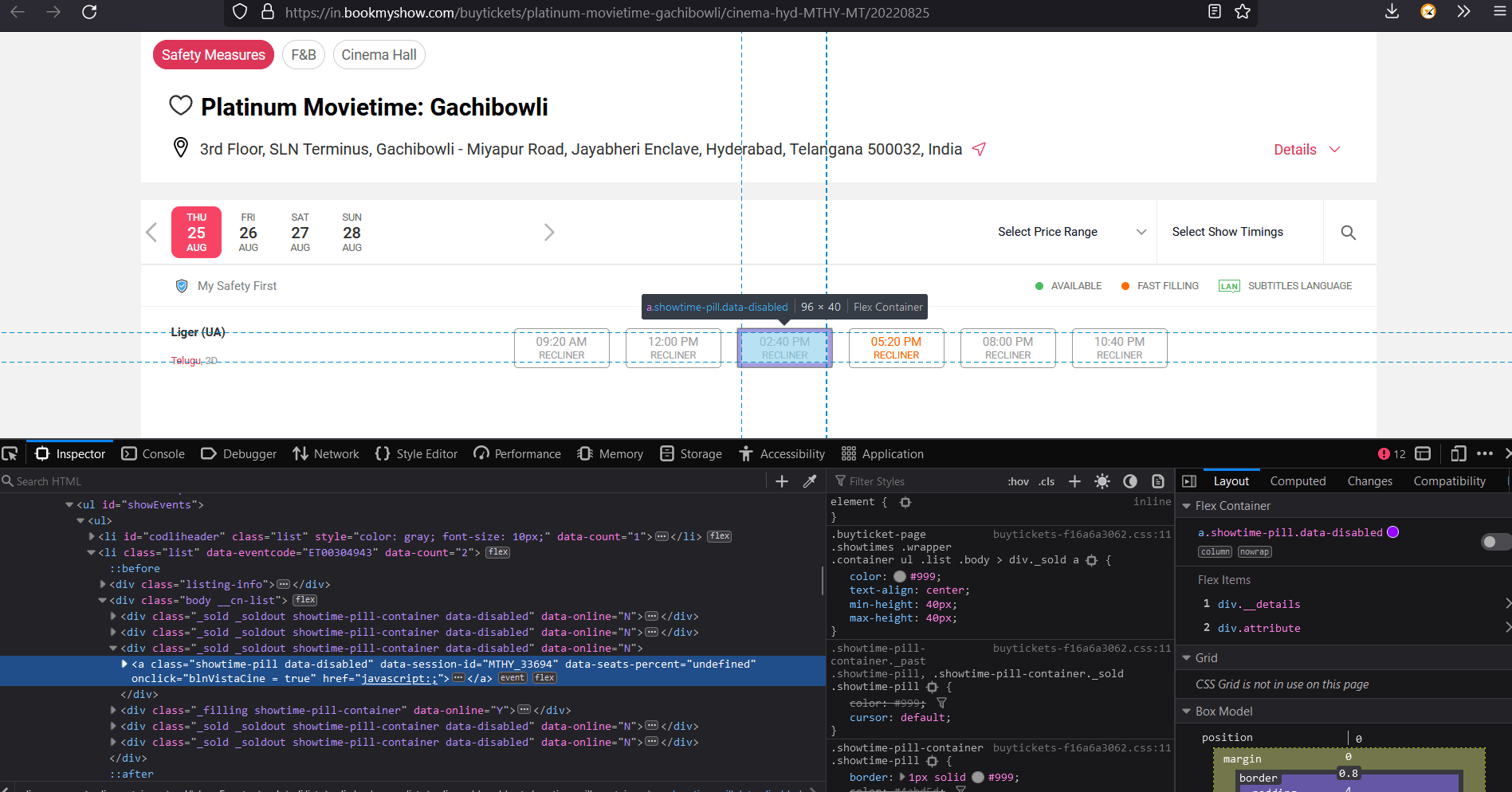Toggle the flex badge on the codliheader row

click(x=720, y=536)
